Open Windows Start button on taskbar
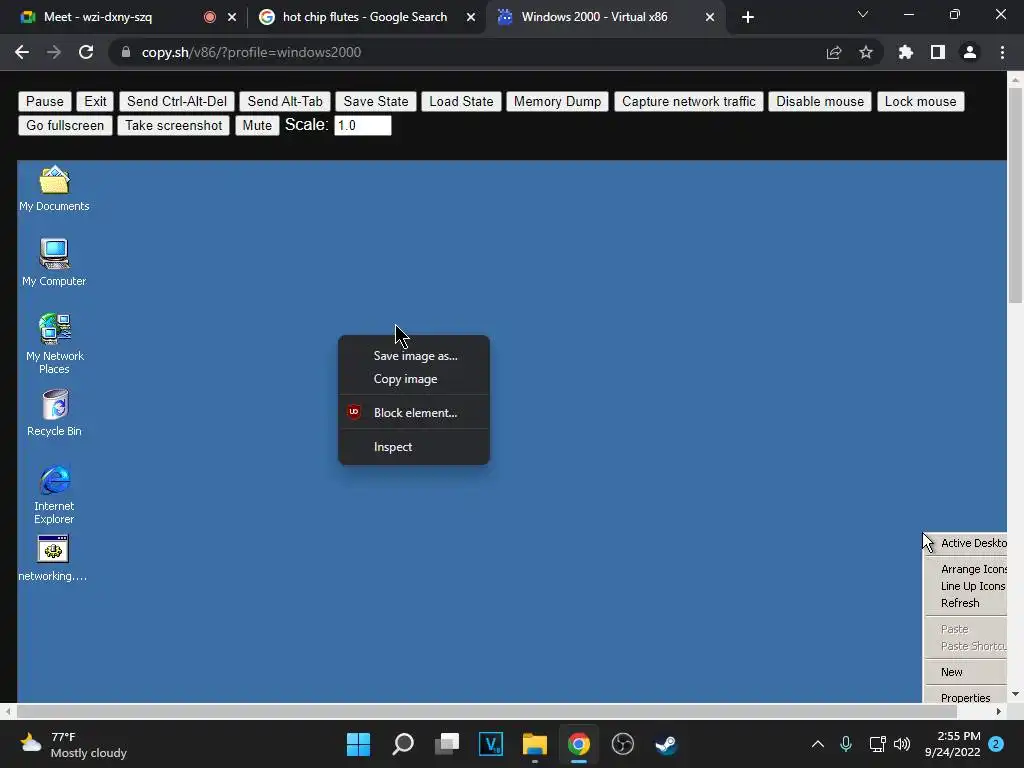Image resolution: width=1024 pixels, height=768 pixels. (359, 744)
